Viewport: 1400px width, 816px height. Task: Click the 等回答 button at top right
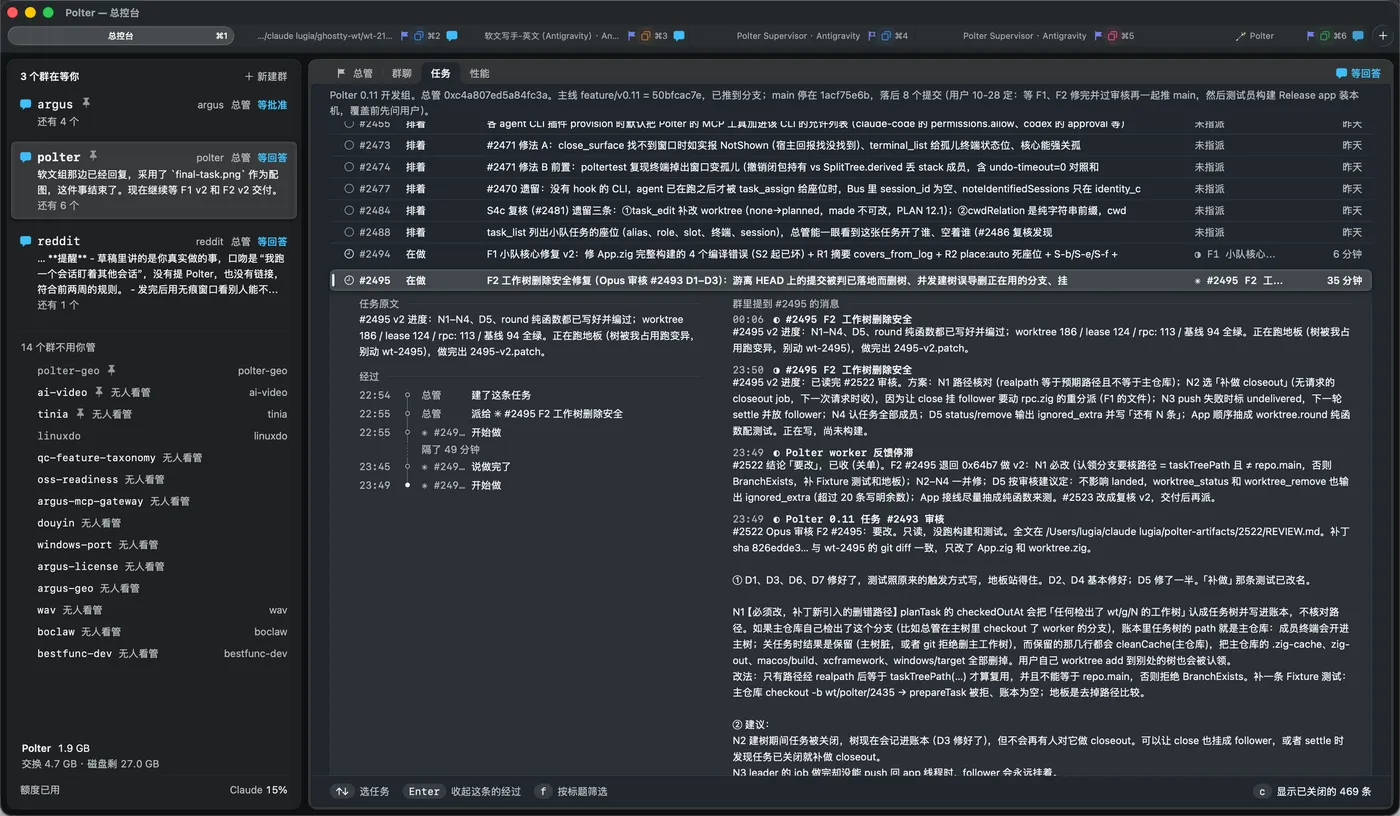click(1358, 73)
